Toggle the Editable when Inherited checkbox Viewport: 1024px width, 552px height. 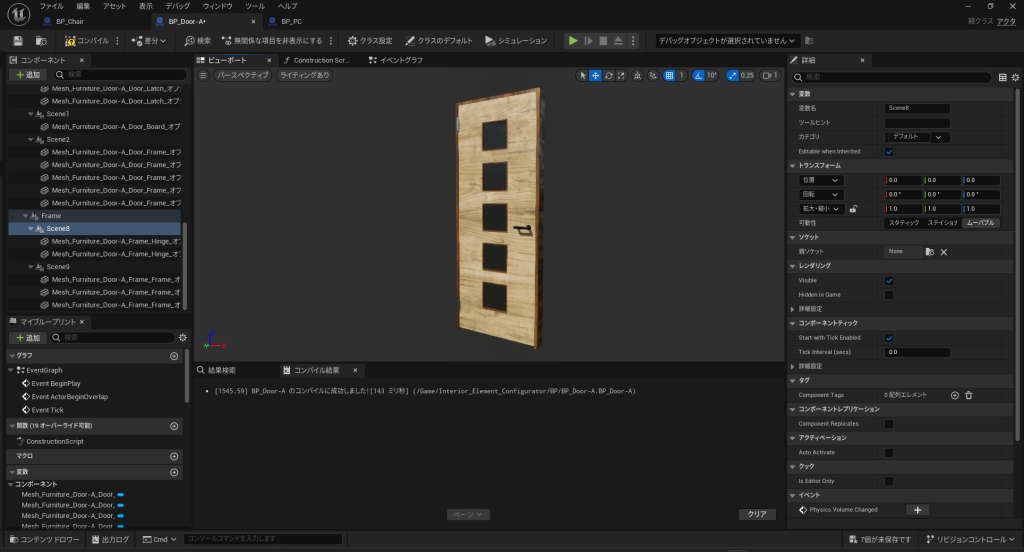click(x=889, y=151)
